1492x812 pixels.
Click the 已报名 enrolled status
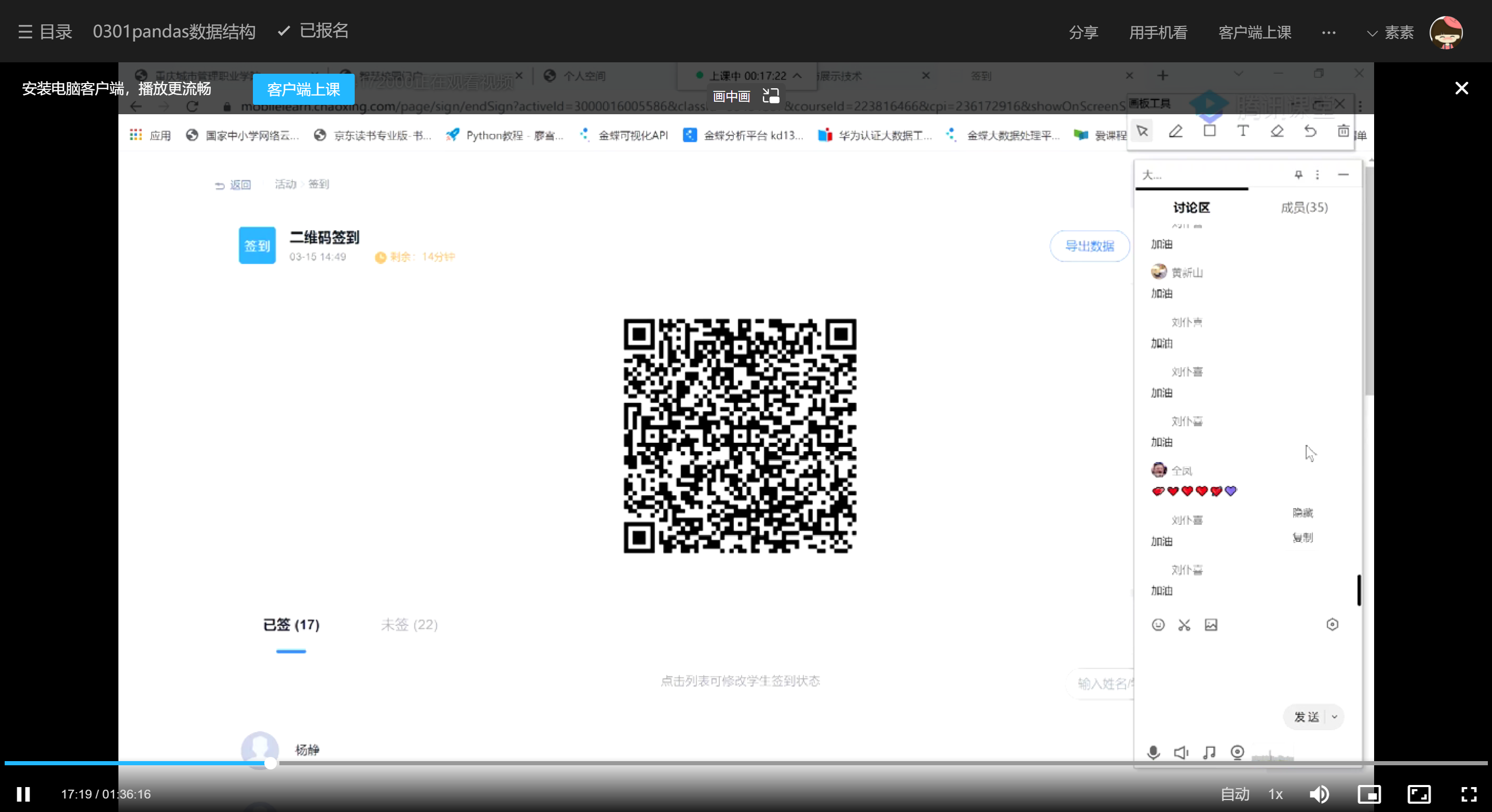pyautogui.click(x=313, y=31)
